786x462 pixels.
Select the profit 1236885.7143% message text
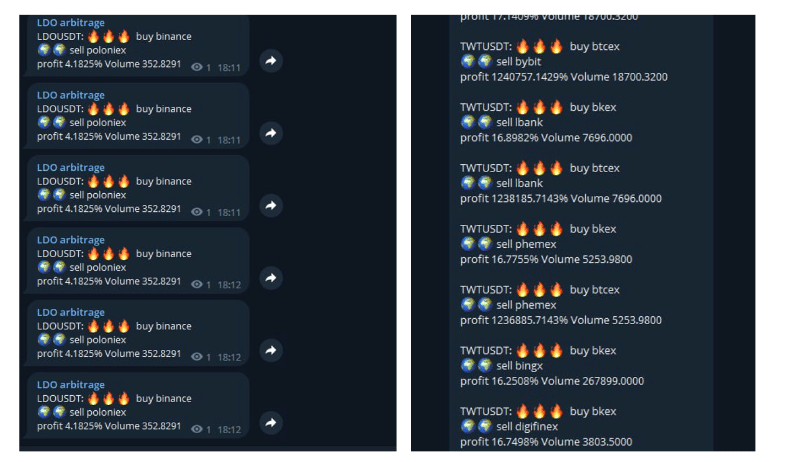pyautogui.click(x=561, y=320)
